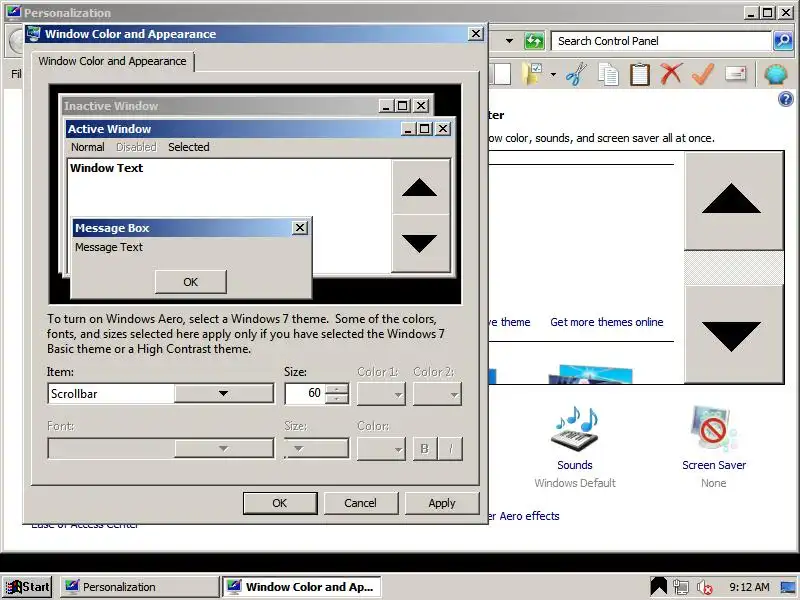Open the Color 1 dropdown

381,394
